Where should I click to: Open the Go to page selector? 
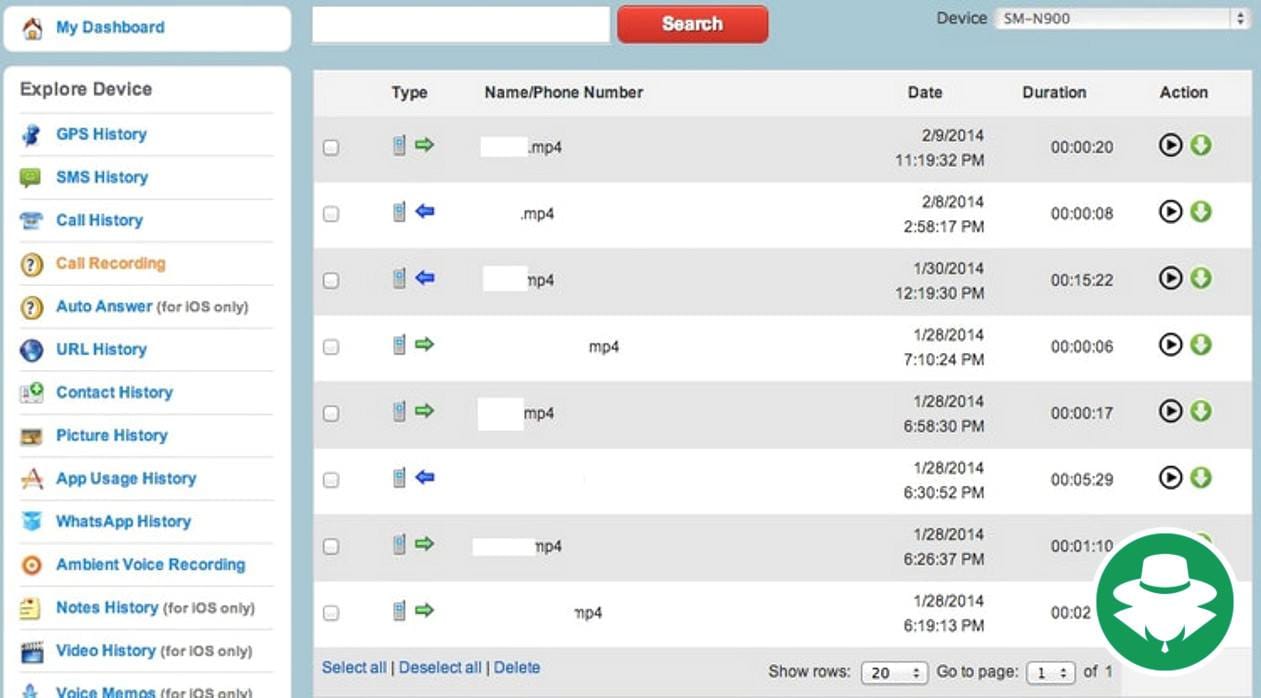click(1048, 672)
